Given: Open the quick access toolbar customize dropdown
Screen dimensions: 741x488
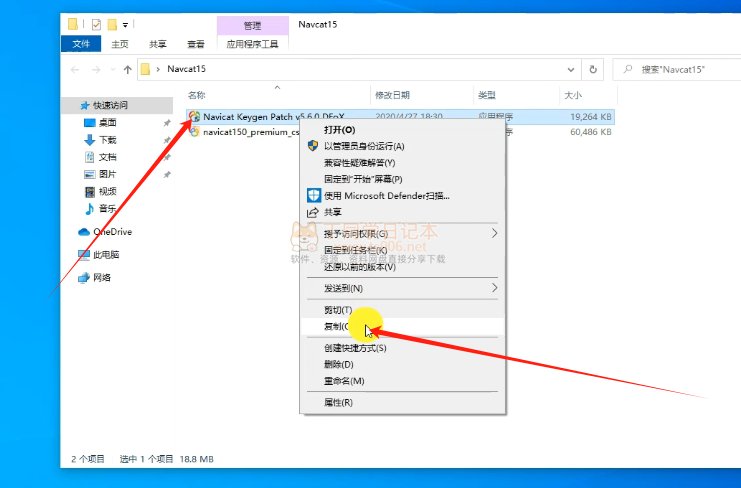Looking at the screenshot, I should pyautogui.click(x=125, y=25).
